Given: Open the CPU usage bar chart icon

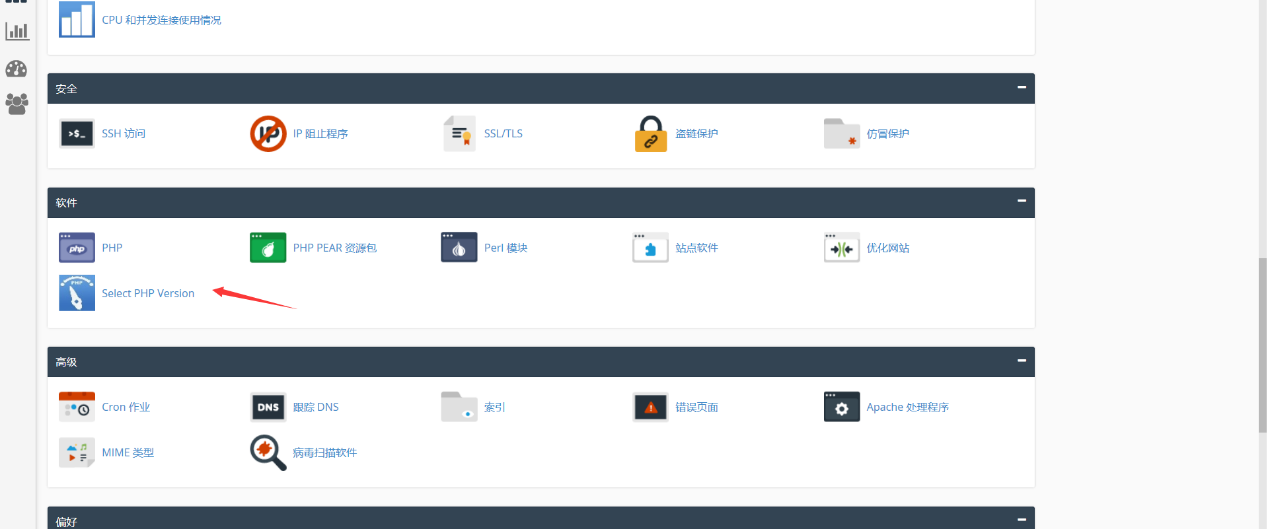Looking at the screenshot, I should pyautogui.click(x=77, y=19).
